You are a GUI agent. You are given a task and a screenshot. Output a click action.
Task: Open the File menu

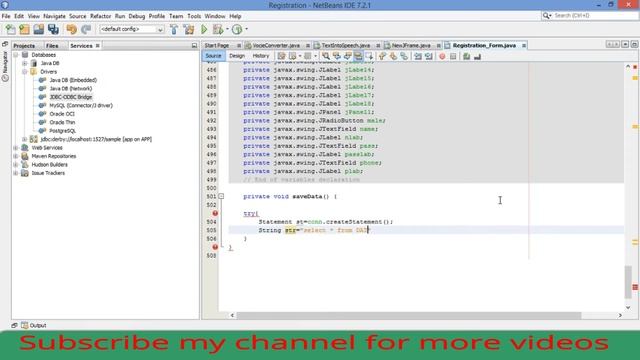tap(6, 16)
